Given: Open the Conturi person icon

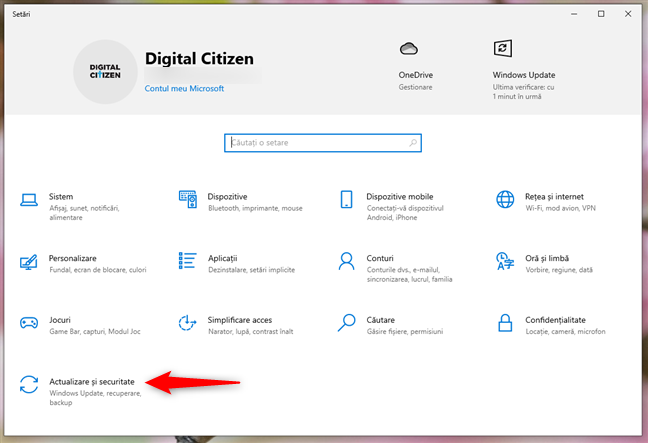Looking at the screenshot, I should 346,261.
